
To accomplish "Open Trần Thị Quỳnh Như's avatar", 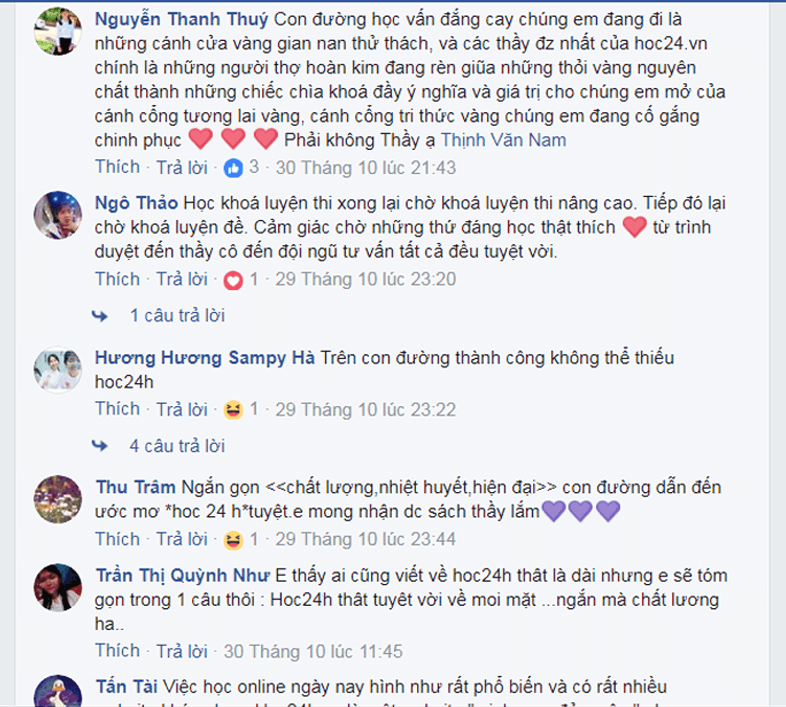I will pyautogui.click(x=58, y=587).
